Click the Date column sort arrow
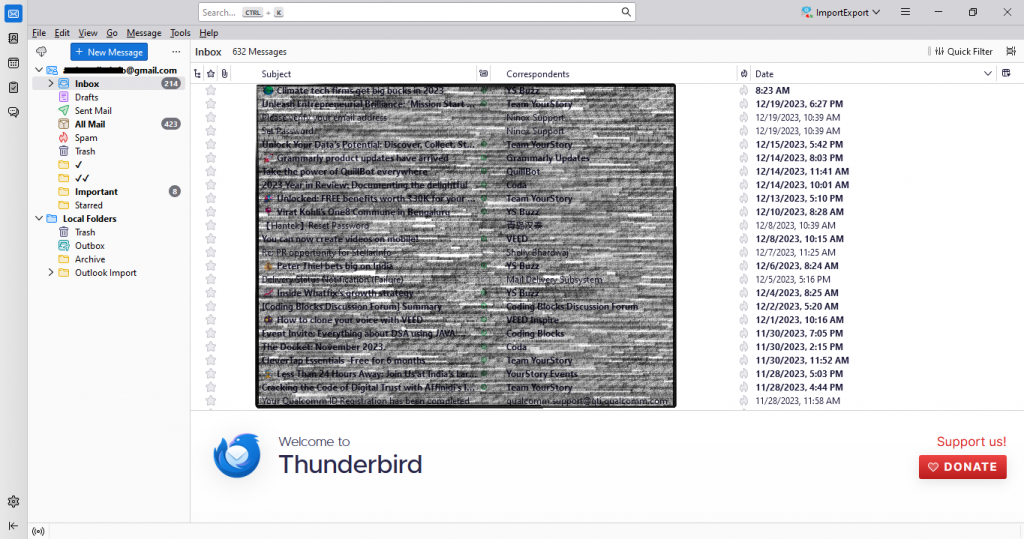 987,74
